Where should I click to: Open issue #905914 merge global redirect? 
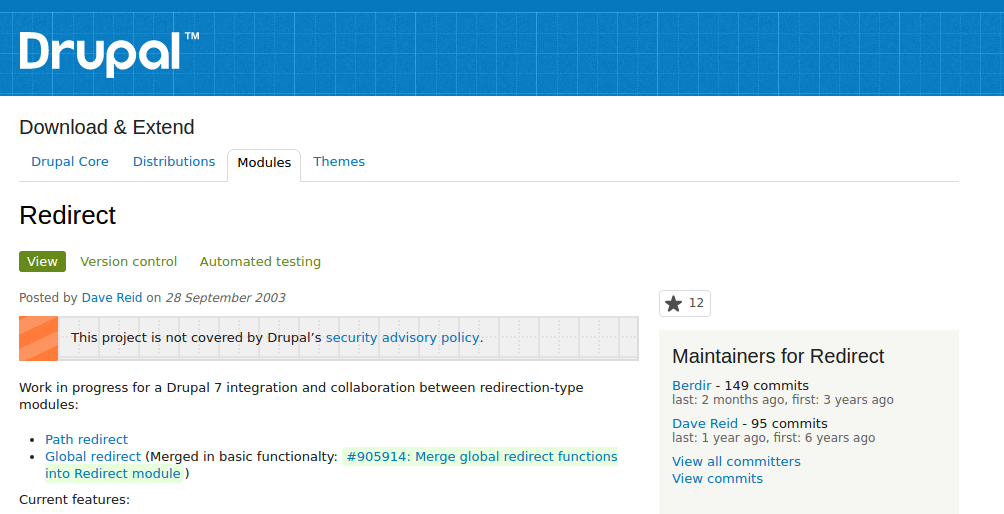[482, 457]
